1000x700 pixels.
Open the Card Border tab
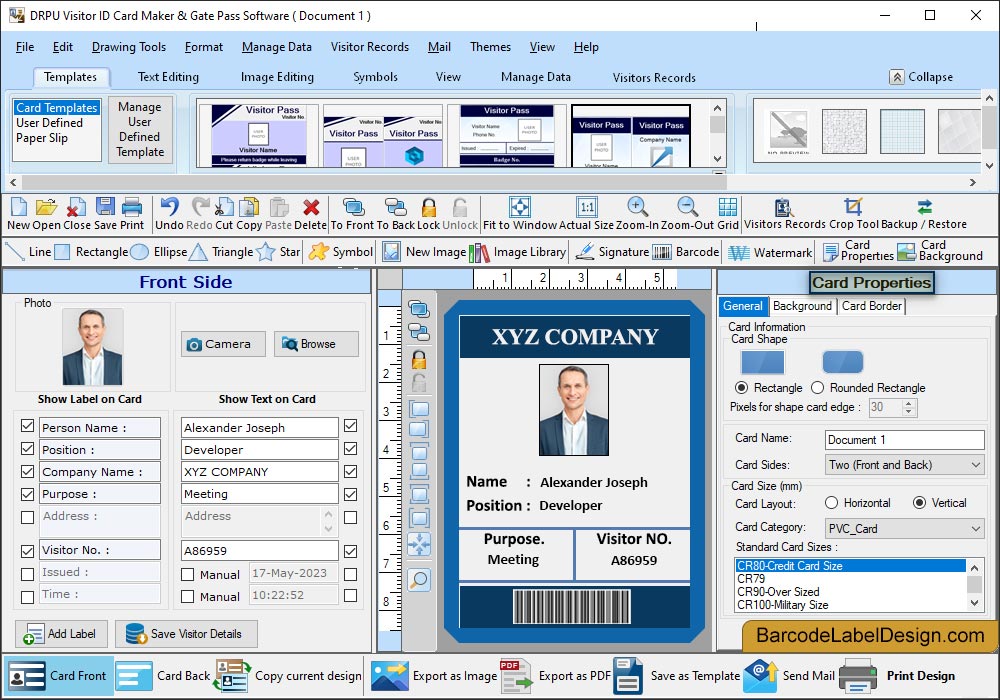coord(872,306)
